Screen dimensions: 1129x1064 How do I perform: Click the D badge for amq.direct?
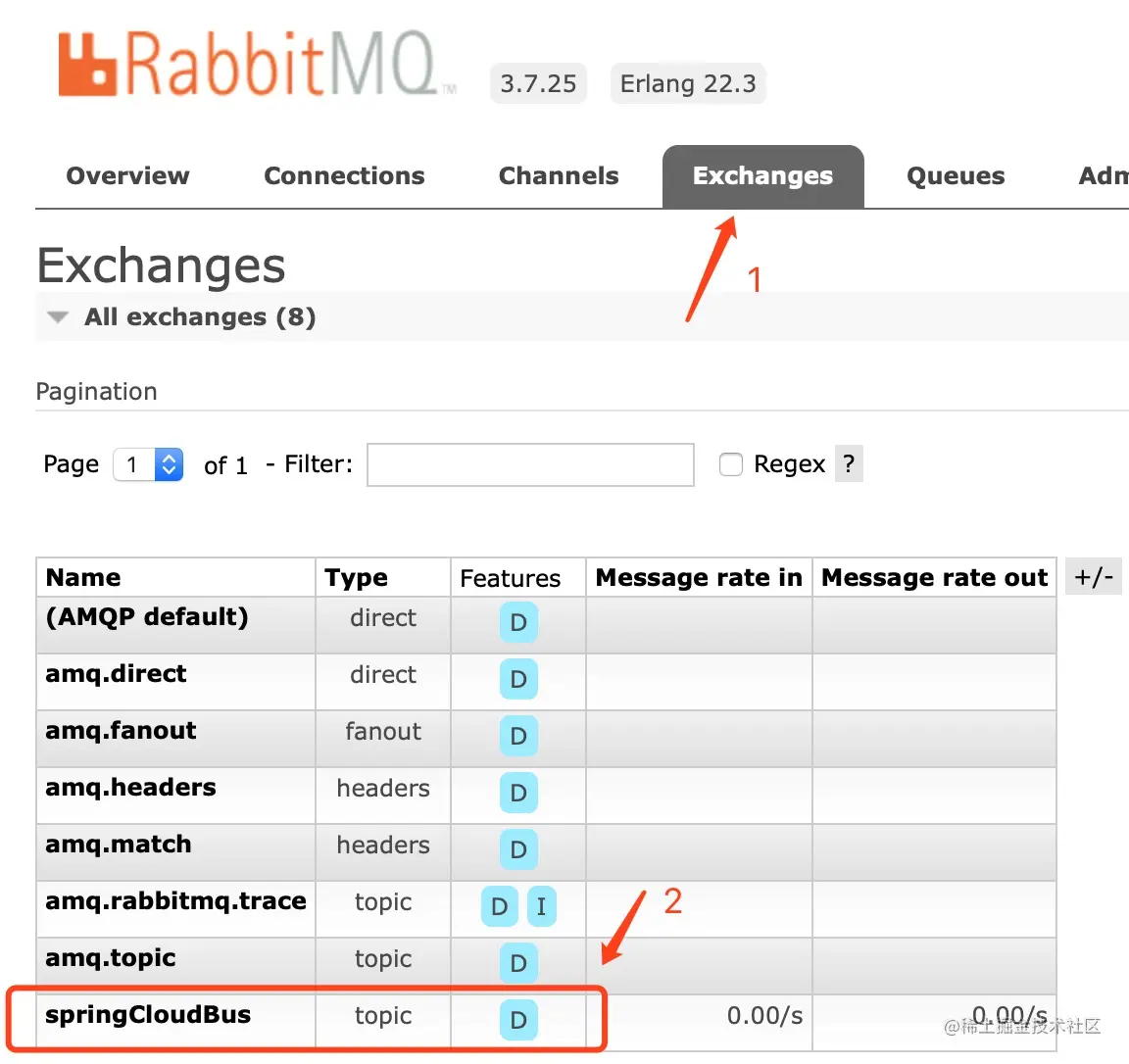coord(518,679)
